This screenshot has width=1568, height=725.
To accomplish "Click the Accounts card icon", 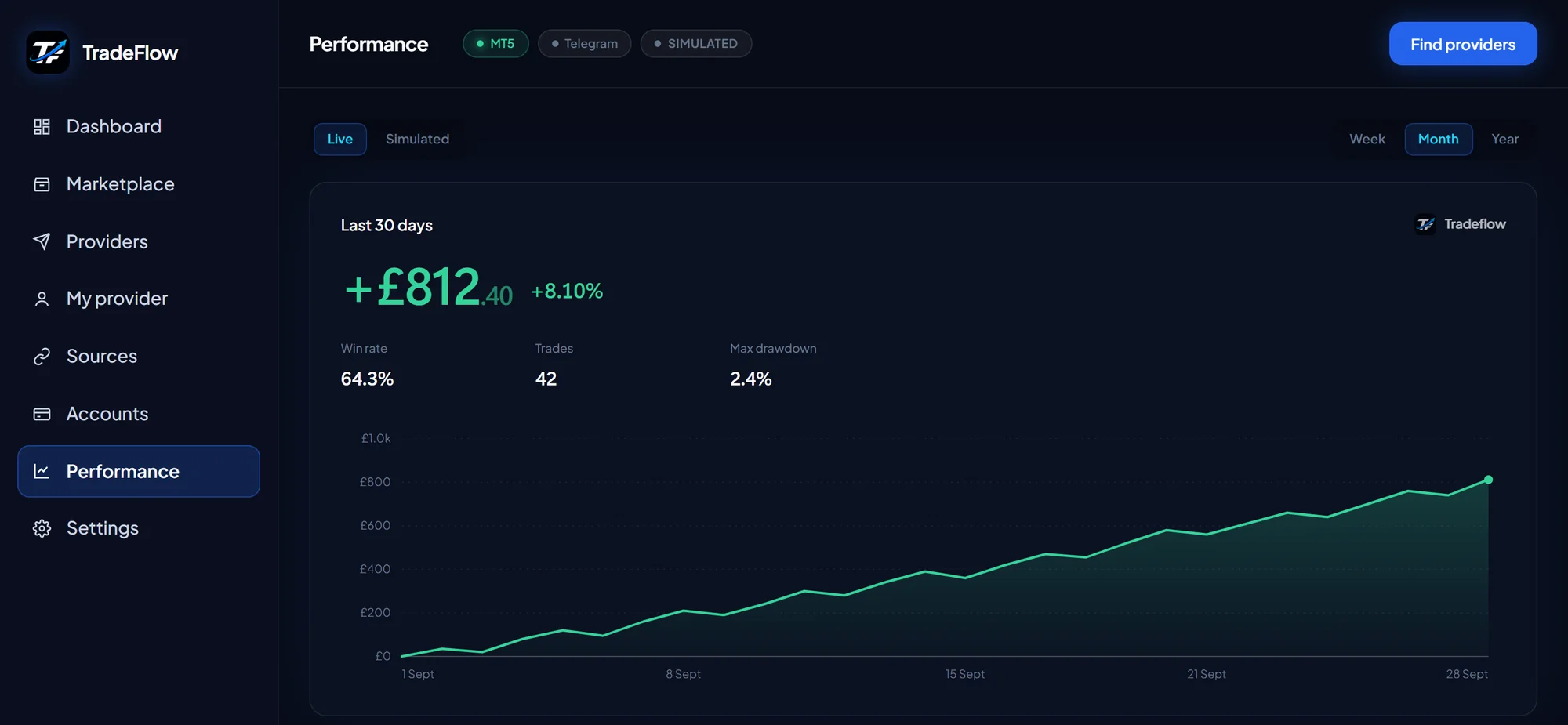I will click(x=42, y=414).
